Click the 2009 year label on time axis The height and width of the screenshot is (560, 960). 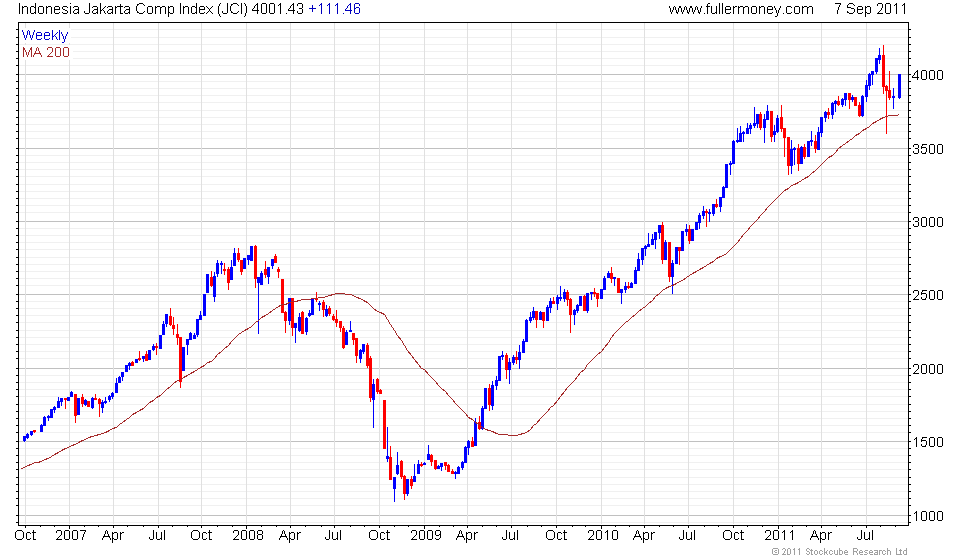coord(426,536)
